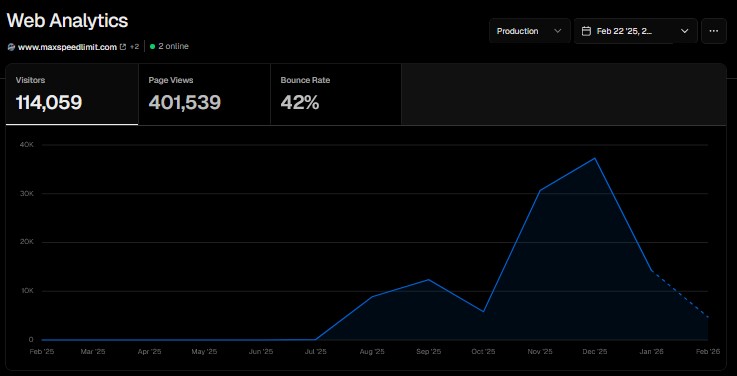Select the Bounce Rate metric tab

point(336,94)
